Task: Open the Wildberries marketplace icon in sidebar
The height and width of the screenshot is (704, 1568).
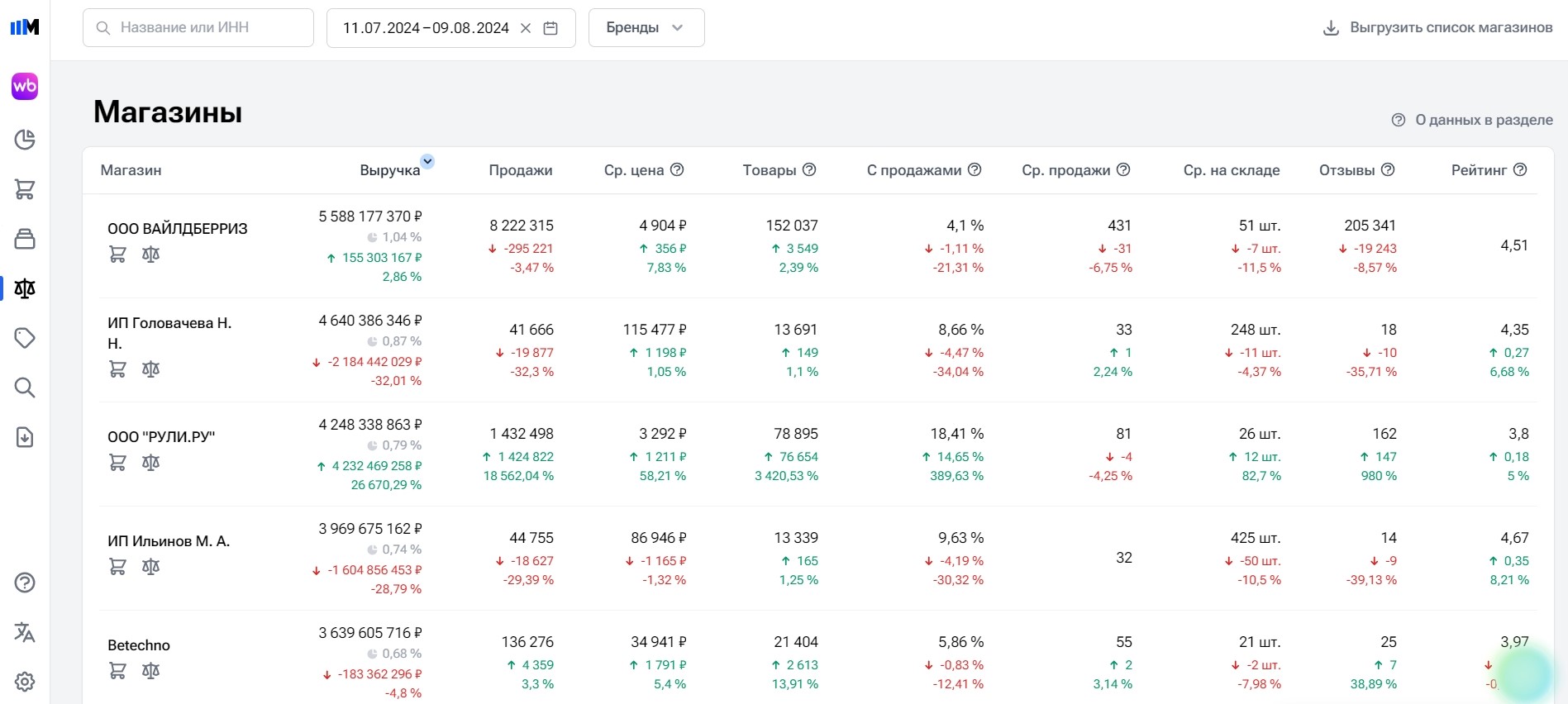Action: pos(25,86)
